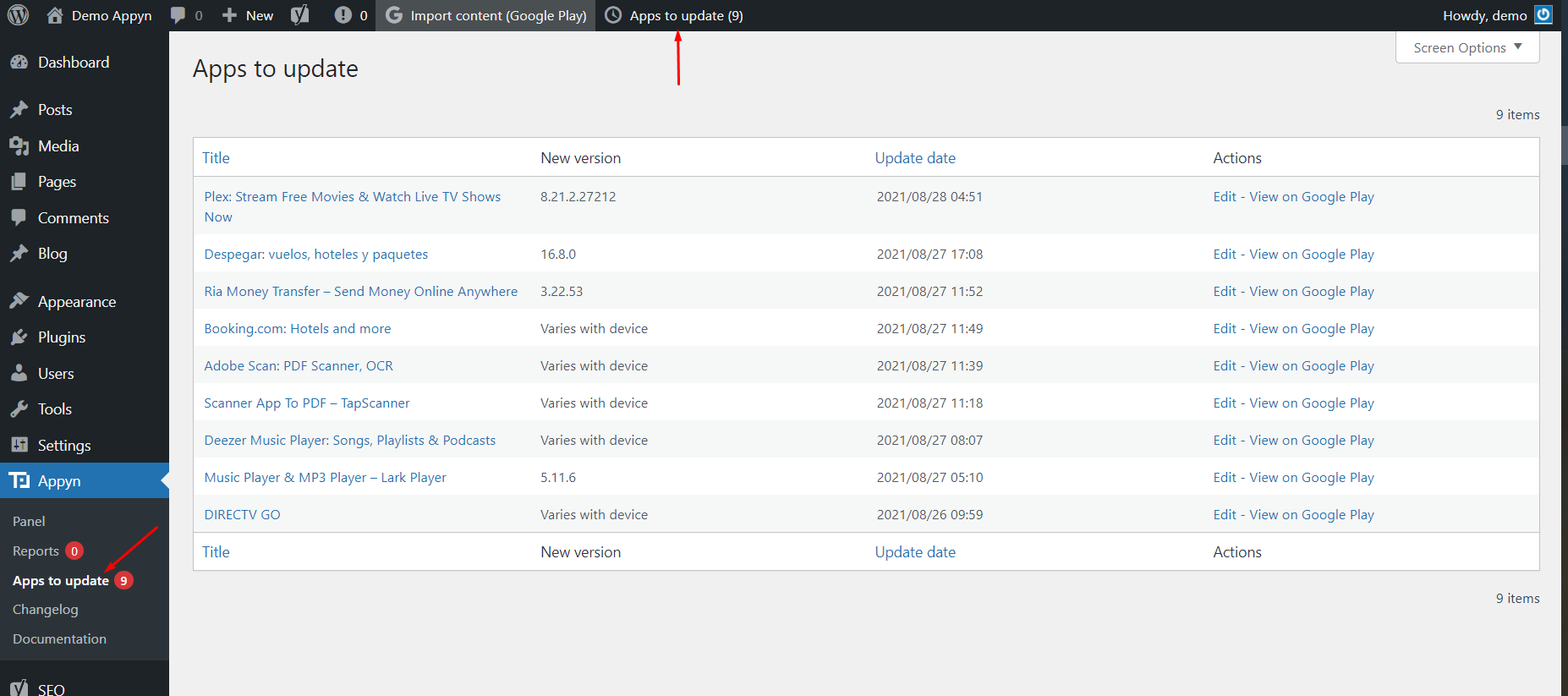Open Music Player & MP3 Player – Lark Player
Image resolution: width=1568 pixels, height=696 pixels.
coord(325,478)
